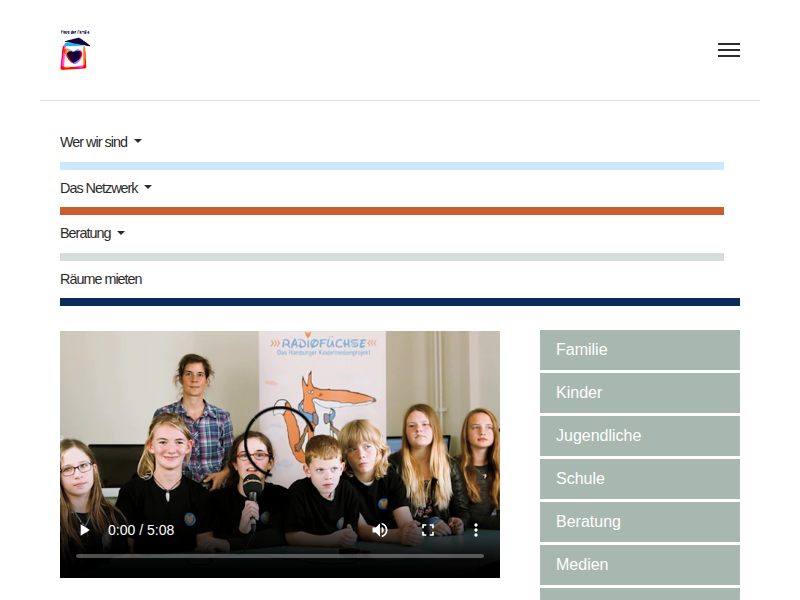This screenshot has height=600, width=800.
Task: Play the Radiofüchse video
Action: point(84,530)
